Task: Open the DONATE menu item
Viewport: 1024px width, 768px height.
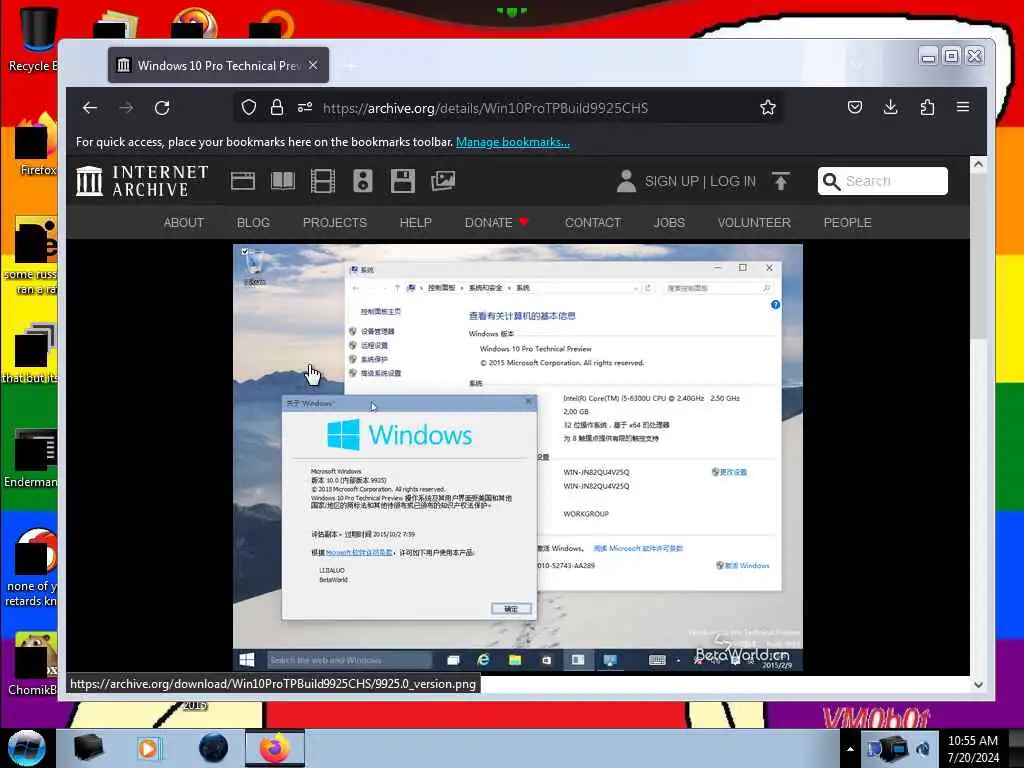Action: click(496, 223)
